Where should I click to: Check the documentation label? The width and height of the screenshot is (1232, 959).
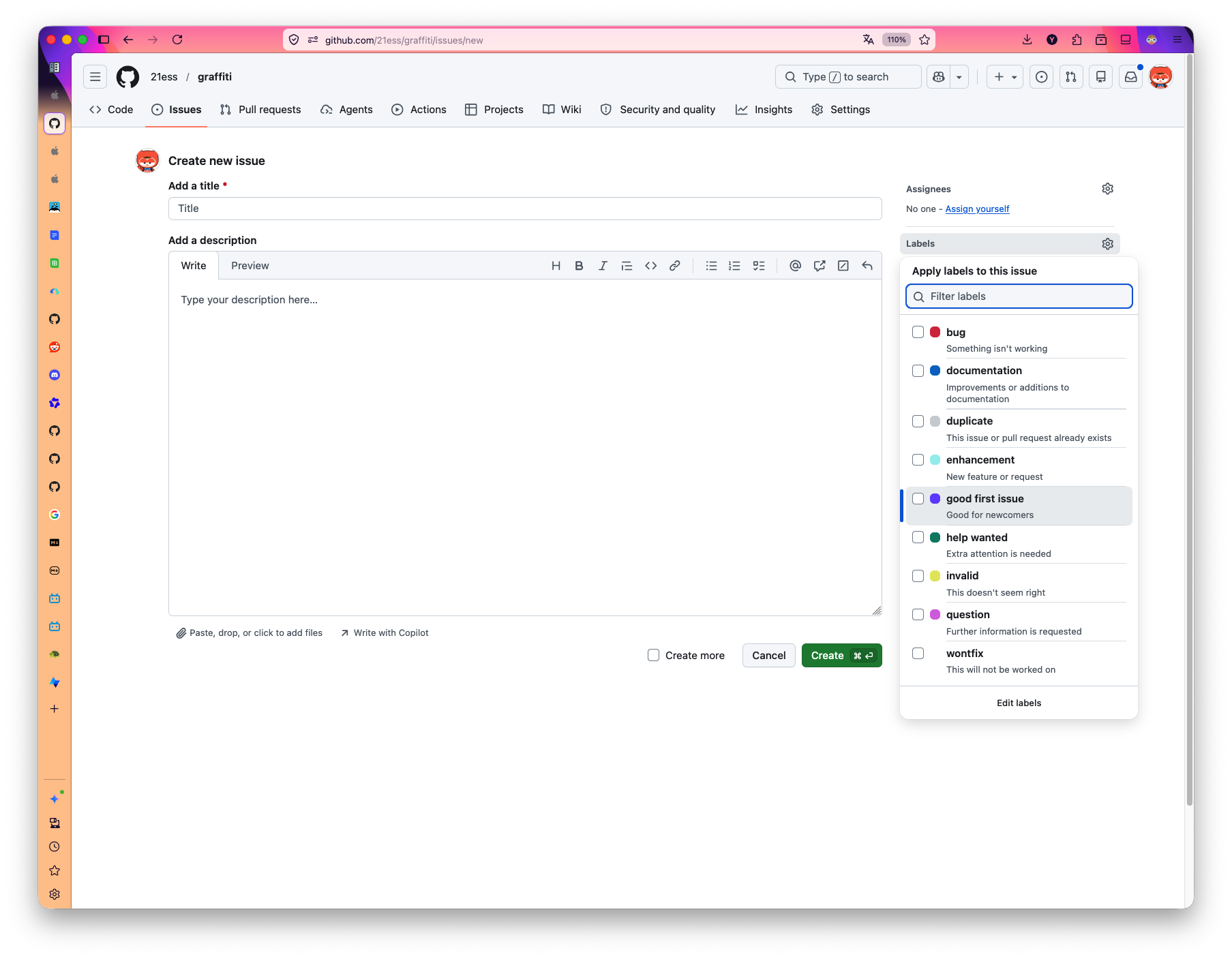point(918,371)
